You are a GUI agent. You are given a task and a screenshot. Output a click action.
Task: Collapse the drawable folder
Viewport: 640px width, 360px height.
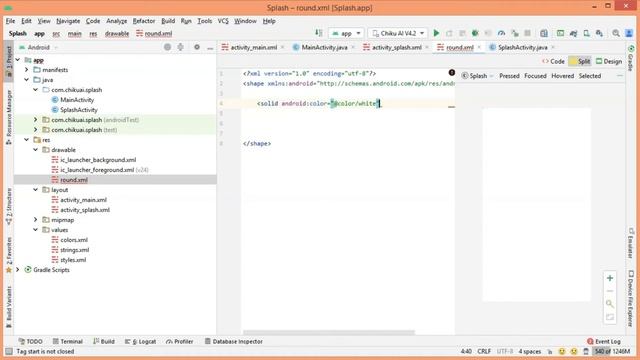(x=36, y=150)
